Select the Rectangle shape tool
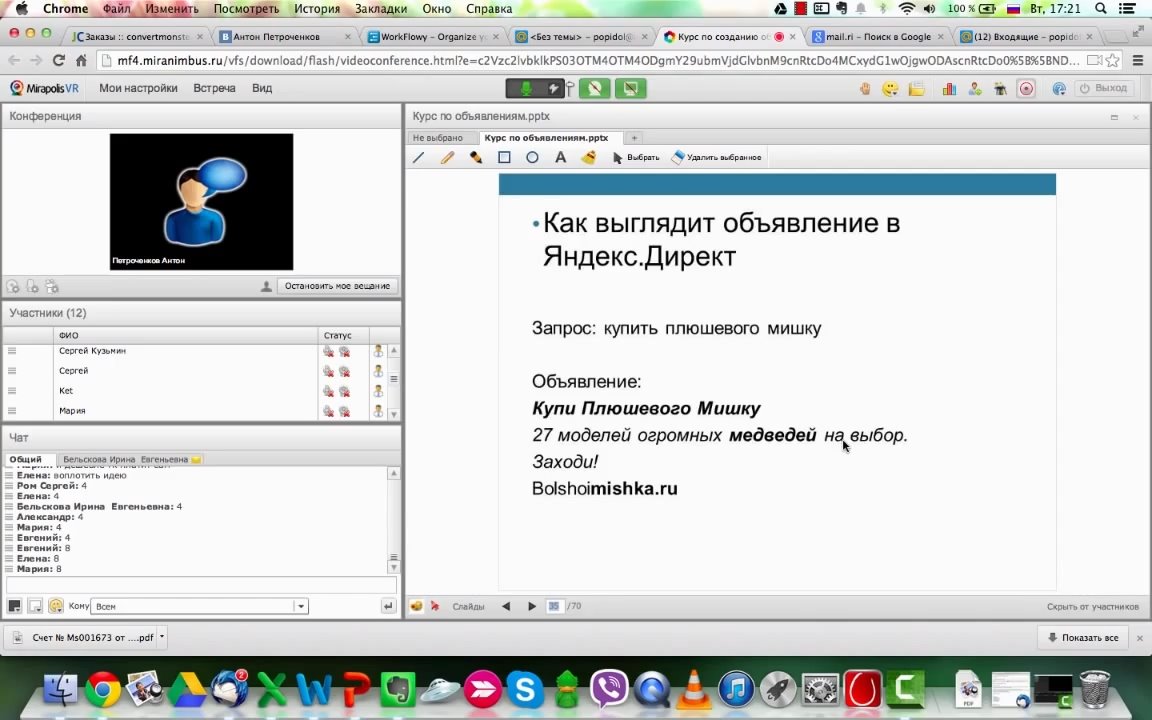 (504, 157)
